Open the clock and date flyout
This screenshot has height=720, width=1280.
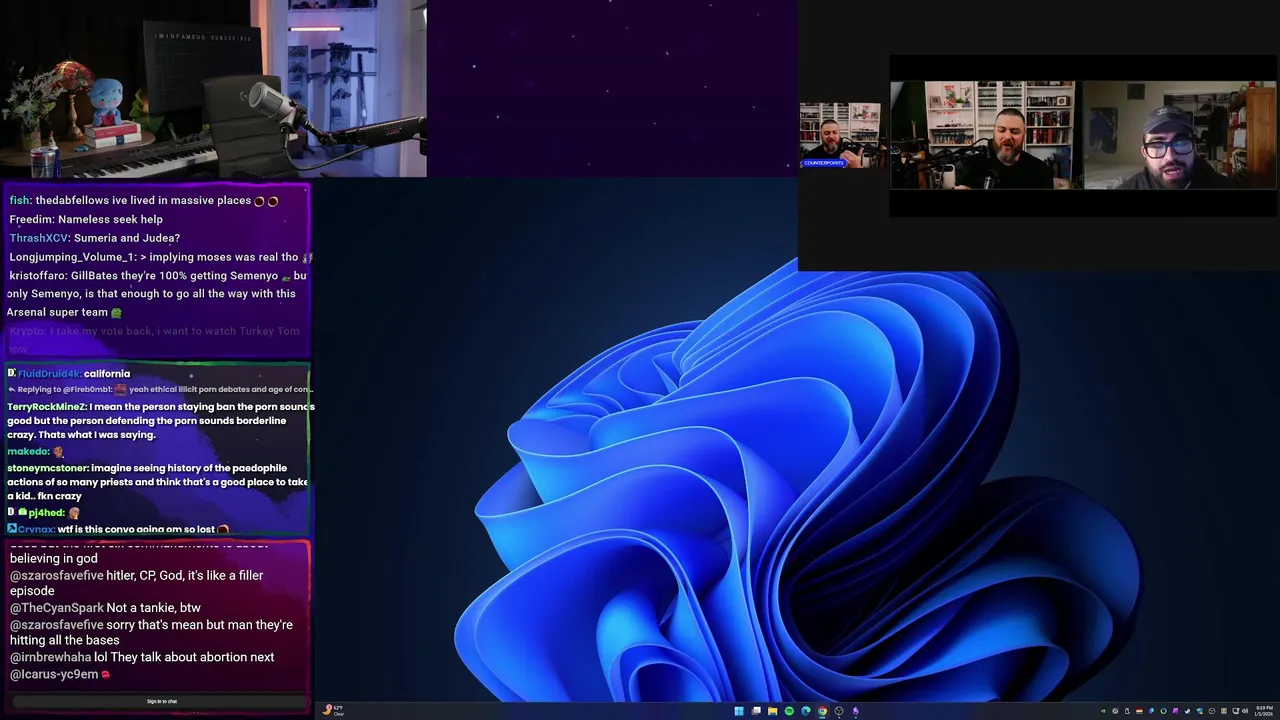pyautogui.click(x=1264, y=711)
